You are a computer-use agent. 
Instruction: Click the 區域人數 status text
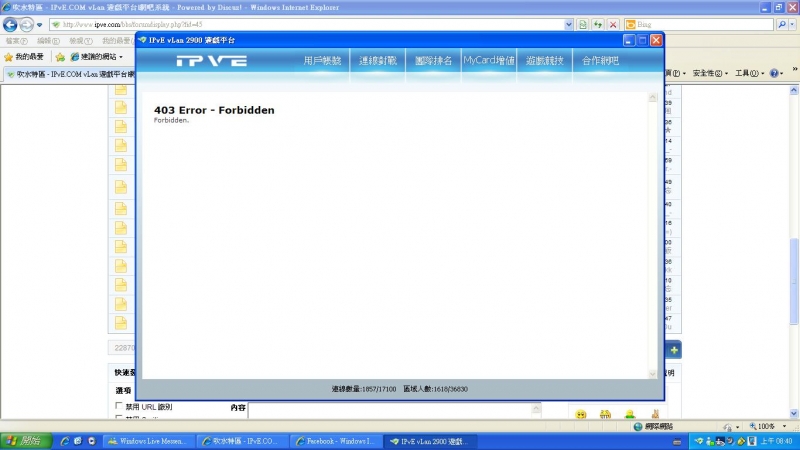coord(435,389)
